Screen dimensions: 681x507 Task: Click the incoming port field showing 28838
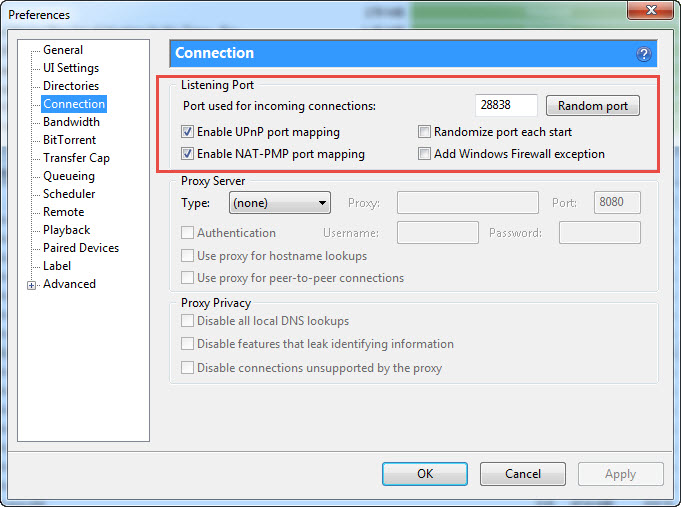[506, 105]
